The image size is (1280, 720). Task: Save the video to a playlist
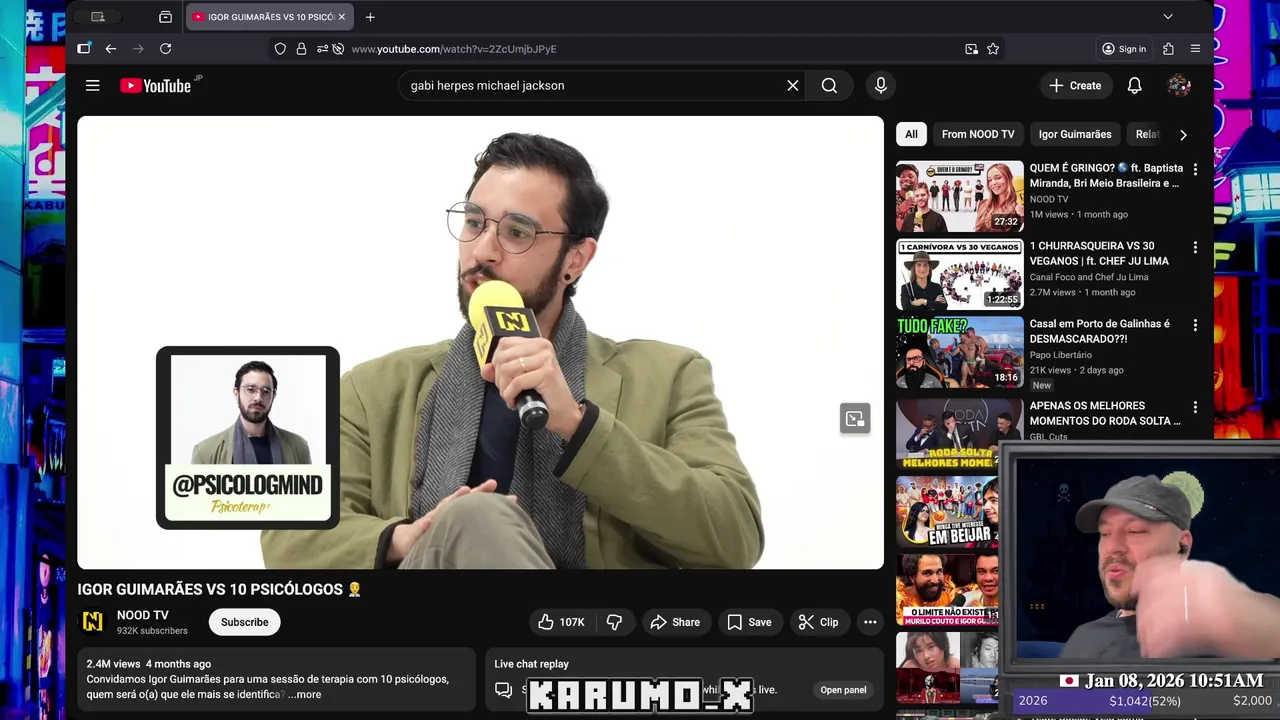point(749,622)
